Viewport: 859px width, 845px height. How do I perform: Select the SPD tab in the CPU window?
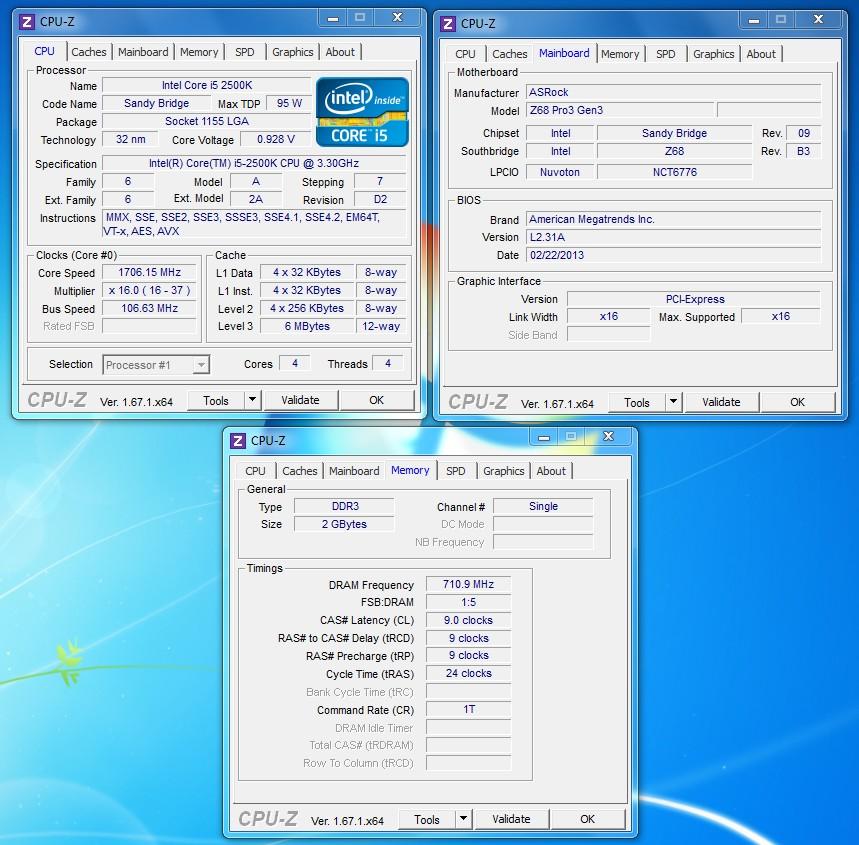(244, 52)
